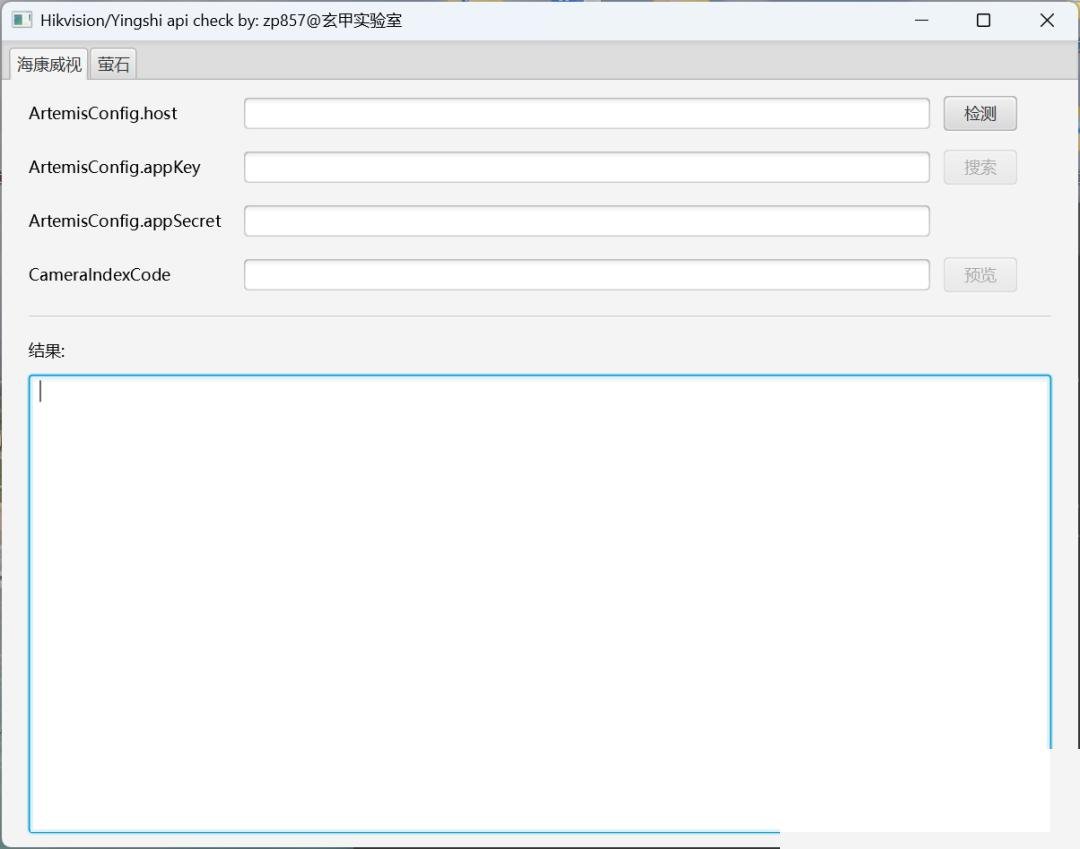Click the 结果: label
Screen dimensions: 1080x849
coord(46,350)
